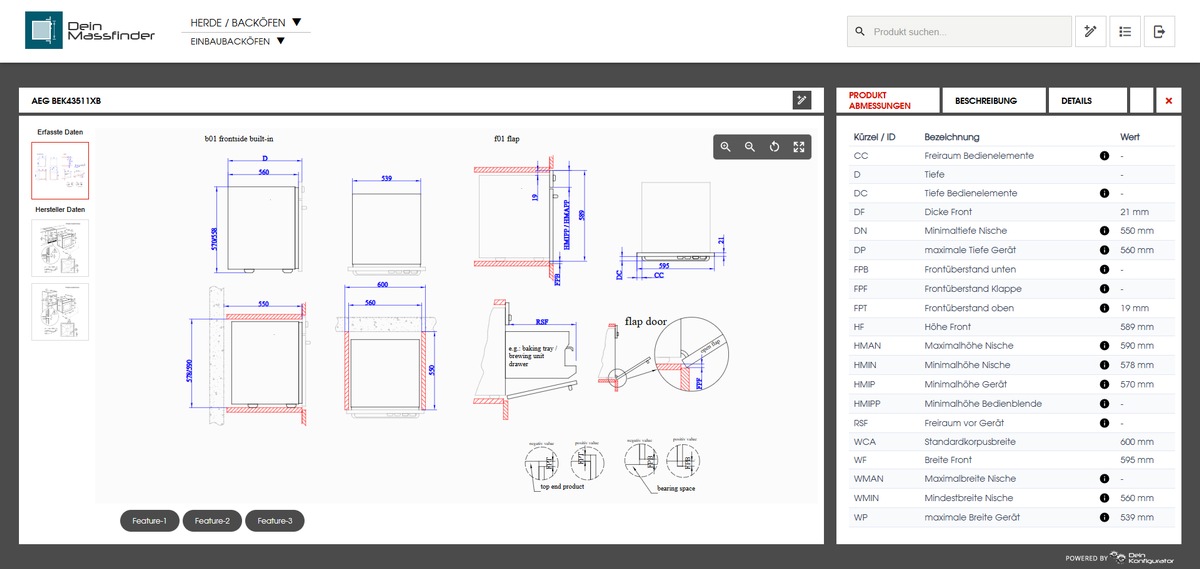Click the edit icon next to AEG BEK43511XB title

point(801,100)
